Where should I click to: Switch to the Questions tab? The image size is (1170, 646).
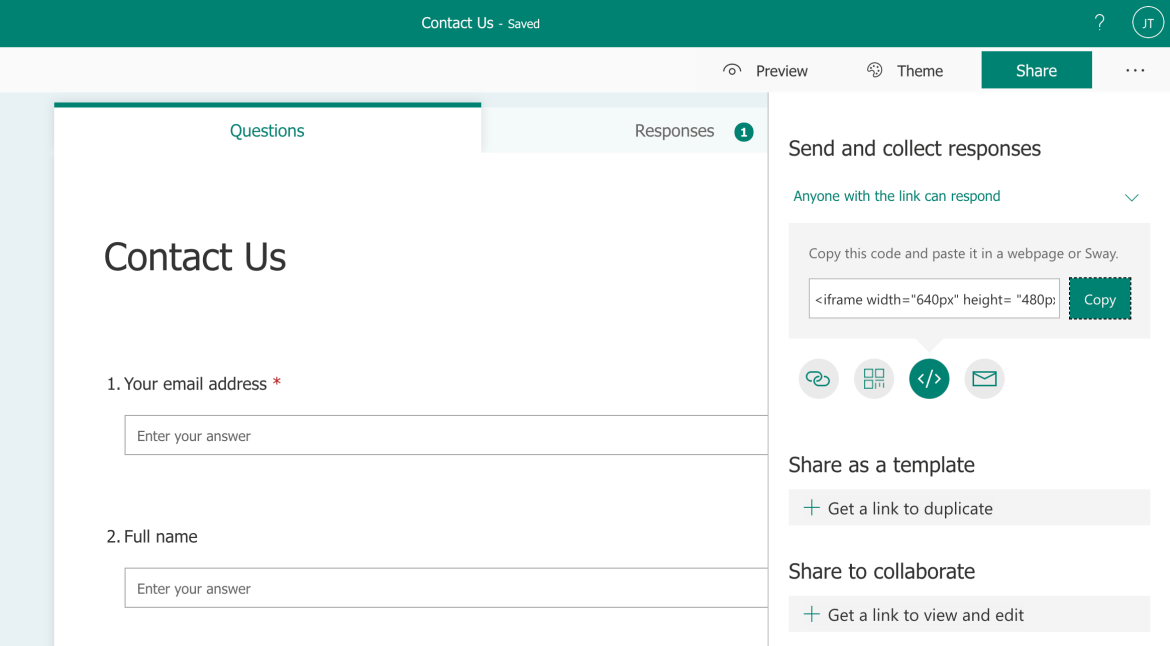(x=267, y=131)
